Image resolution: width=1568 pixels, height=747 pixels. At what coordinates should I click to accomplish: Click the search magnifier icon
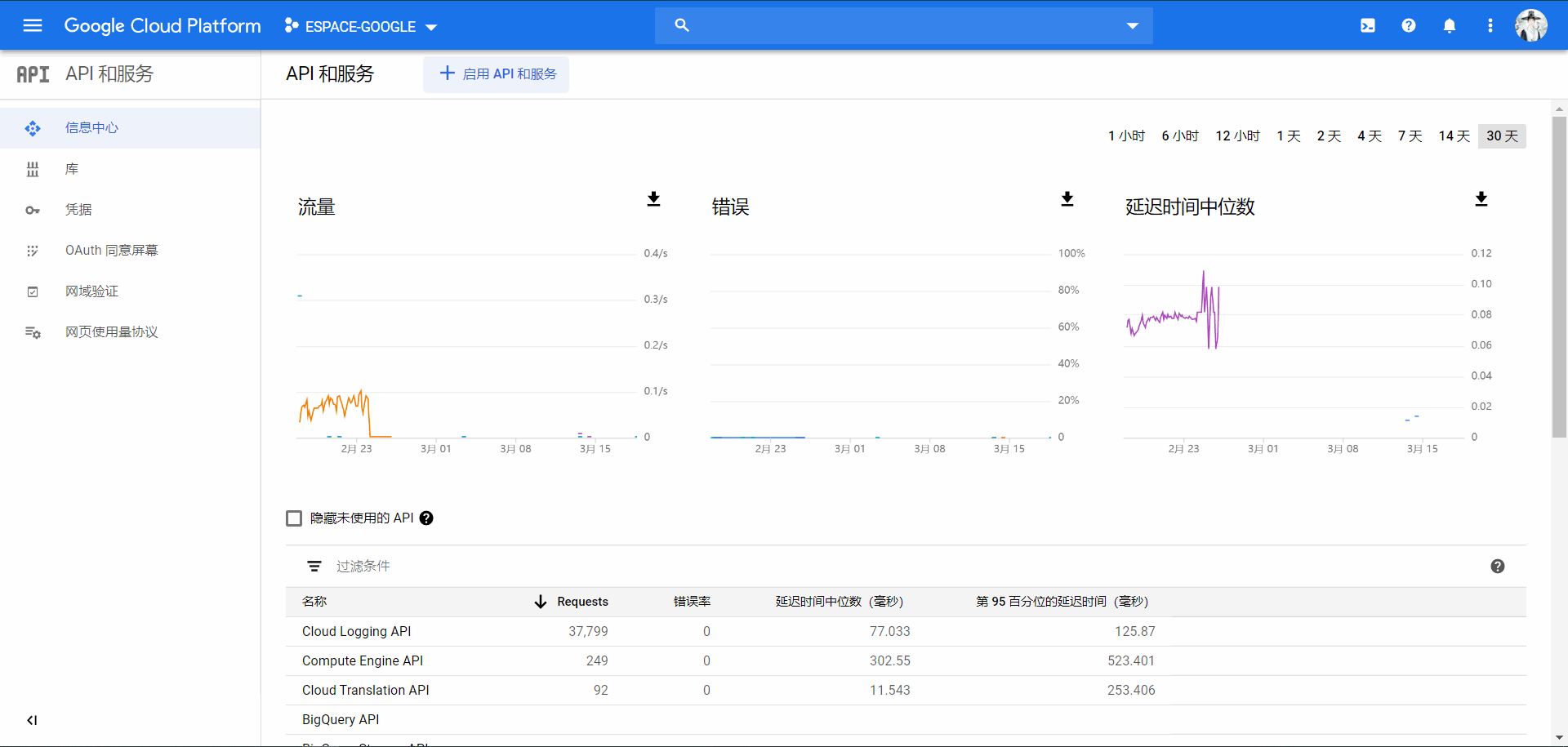682,25
